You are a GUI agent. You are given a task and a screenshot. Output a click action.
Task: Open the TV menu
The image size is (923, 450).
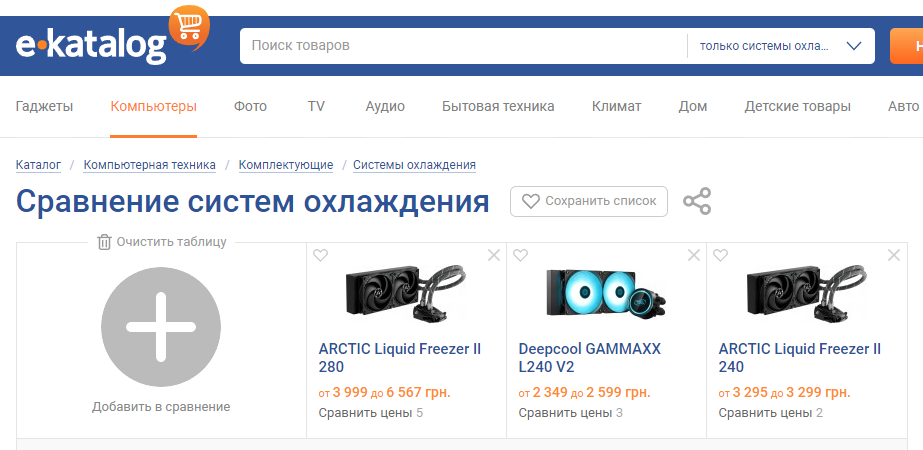point(316,107)
